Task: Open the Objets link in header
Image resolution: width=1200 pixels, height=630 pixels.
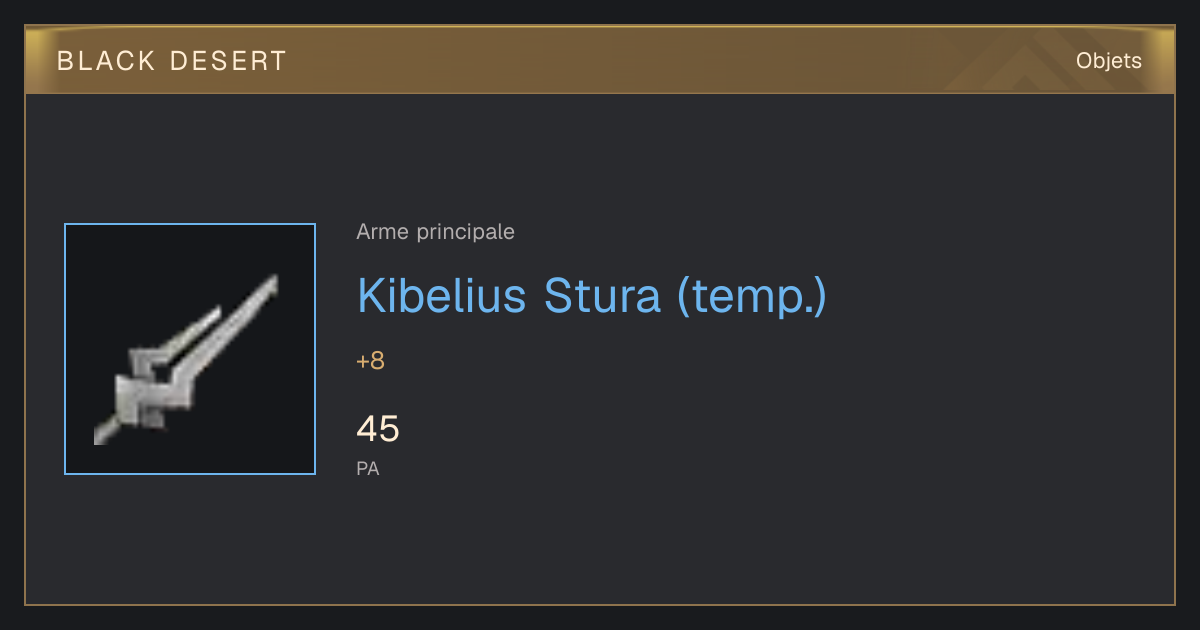Action: [1108, 61]
